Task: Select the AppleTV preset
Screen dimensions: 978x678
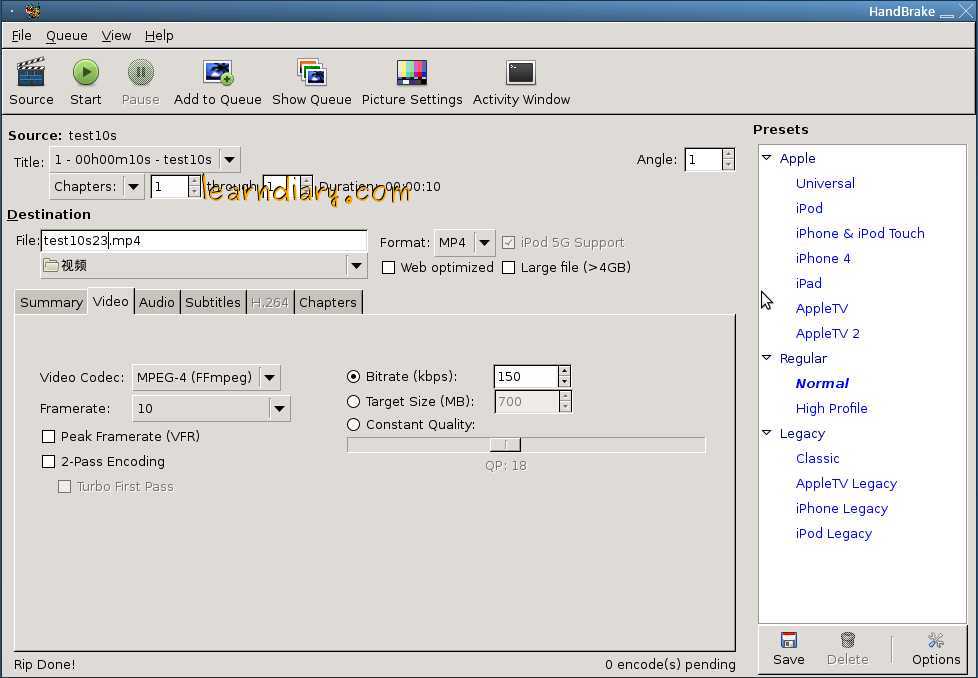Action: point(822,309)
